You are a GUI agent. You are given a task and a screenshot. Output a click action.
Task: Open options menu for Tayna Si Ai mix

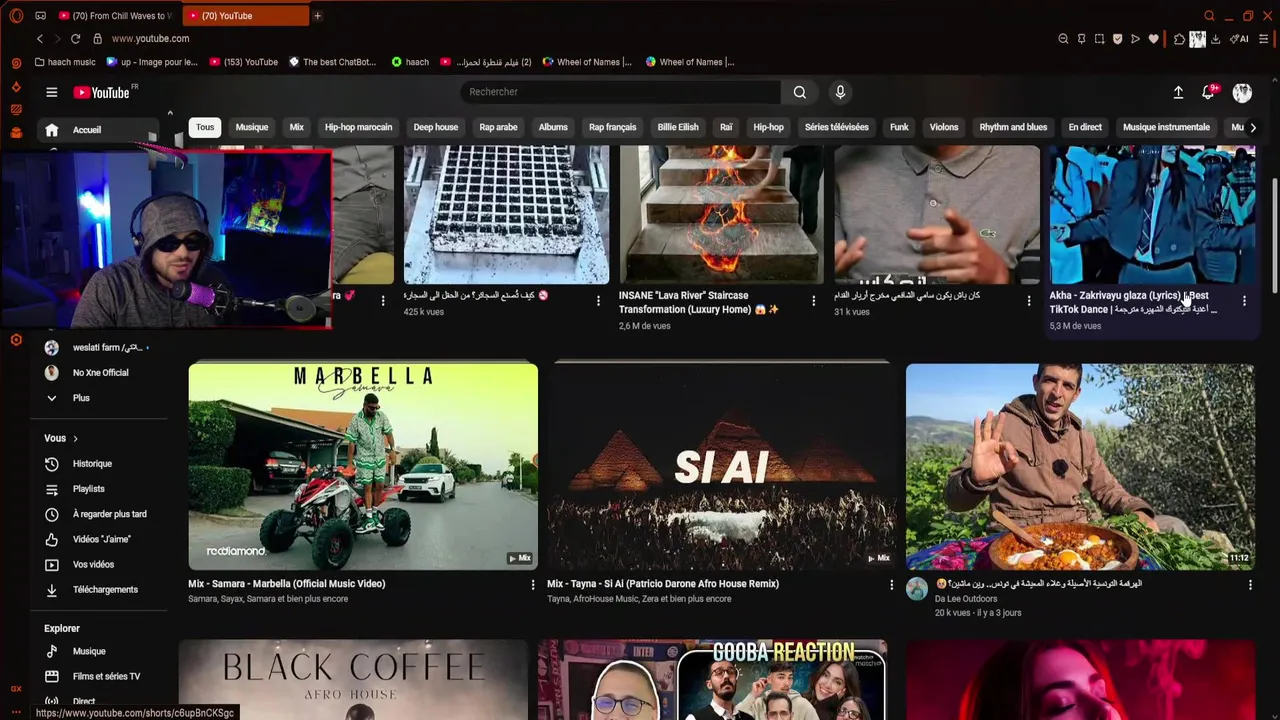pyautogui.click(x=891, y=585)
